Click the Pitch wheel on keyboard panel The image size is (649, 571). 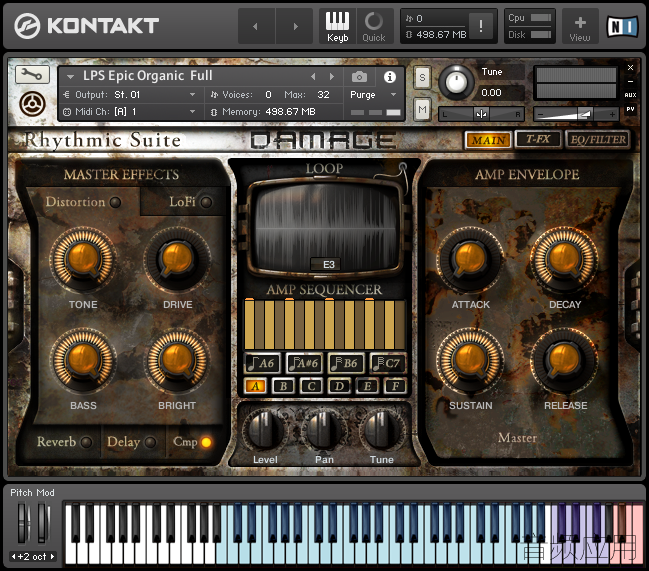[x=23, y=522]
